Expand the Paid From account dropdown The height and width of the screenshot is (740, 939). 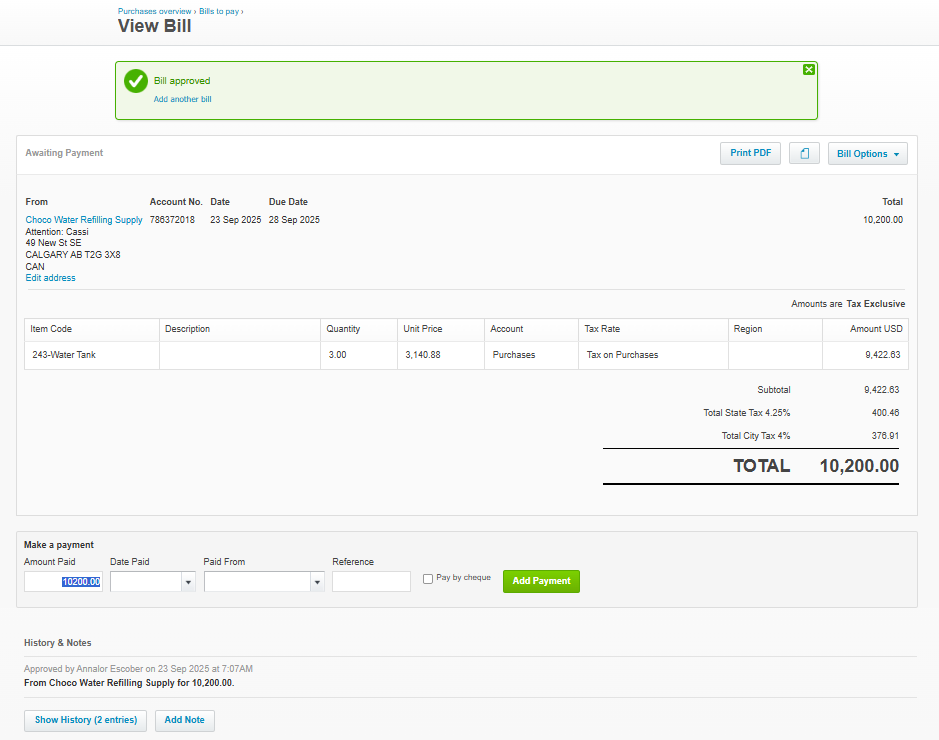tap(317, 582)
